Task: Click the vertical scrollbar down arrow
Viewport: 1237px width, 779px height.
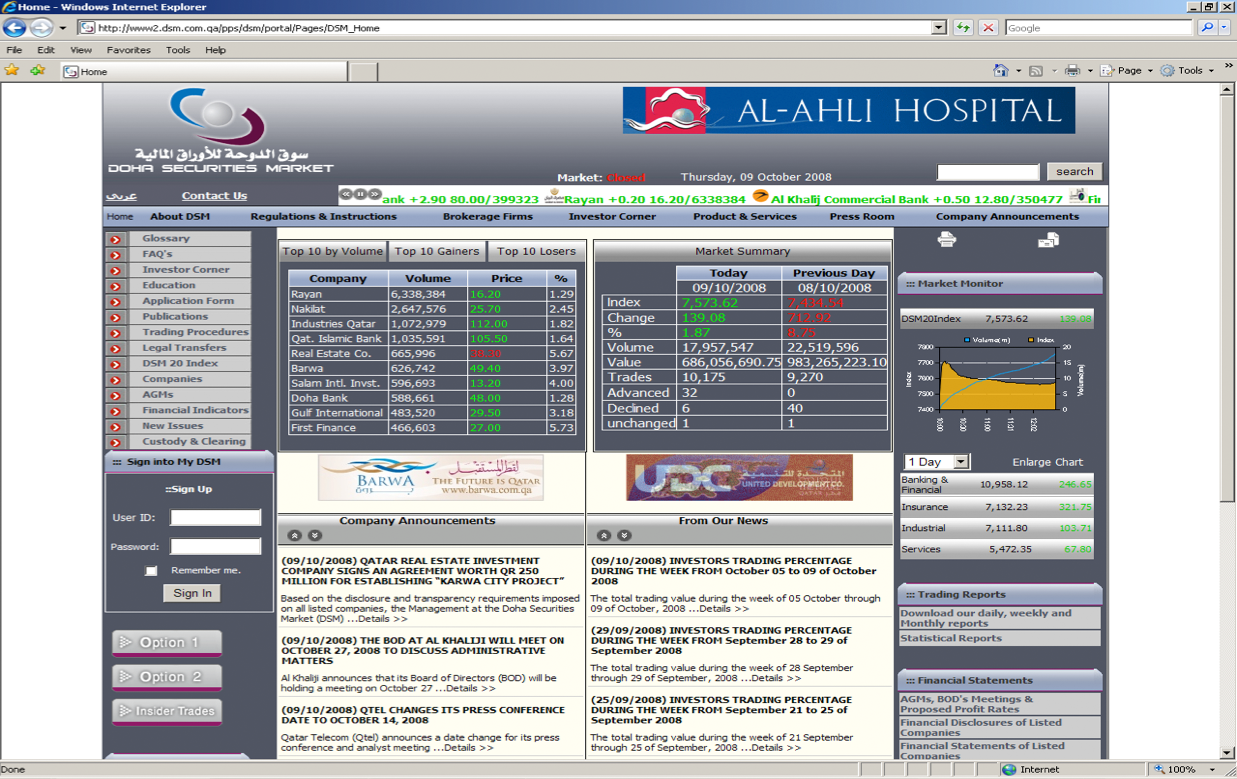Action: pos(1227,752)
